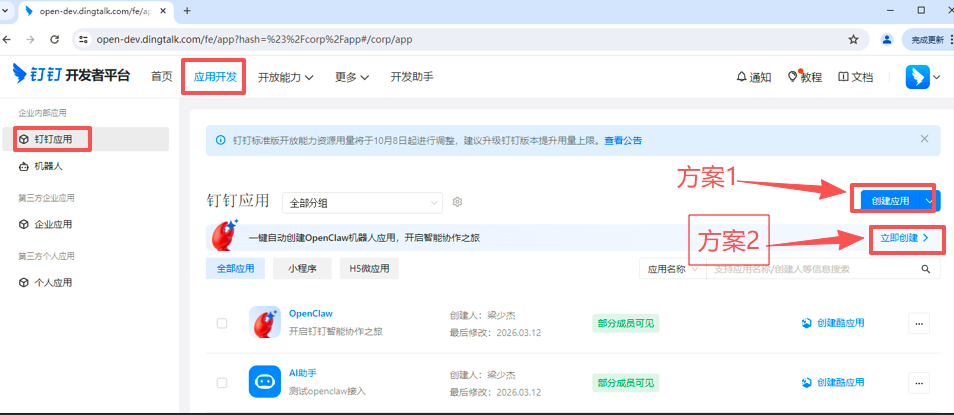The image size is (954, 415).
Task: Click the 完成更新 browser update button
Action: coord(927,40)
